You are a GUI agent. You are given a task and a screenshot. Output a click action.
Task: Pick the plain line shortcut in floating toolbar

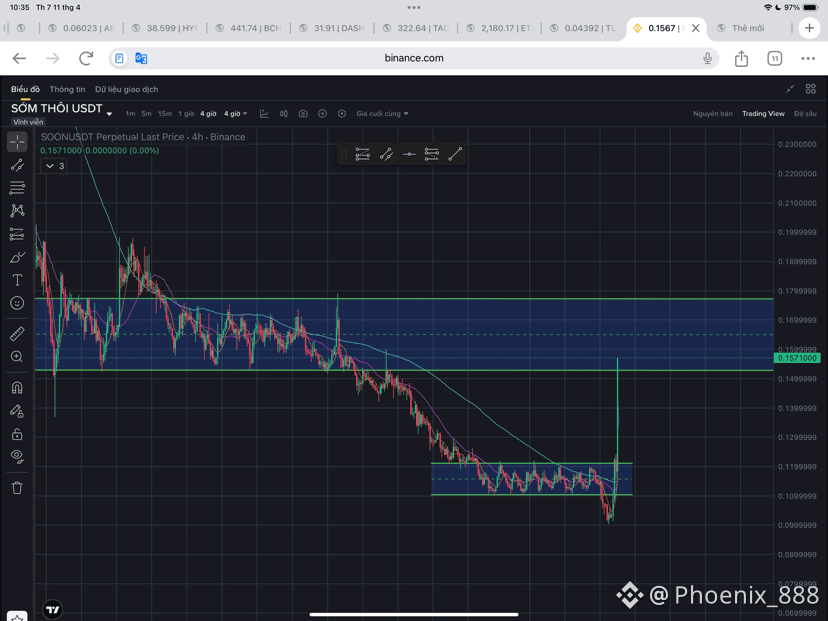(455, 154)
